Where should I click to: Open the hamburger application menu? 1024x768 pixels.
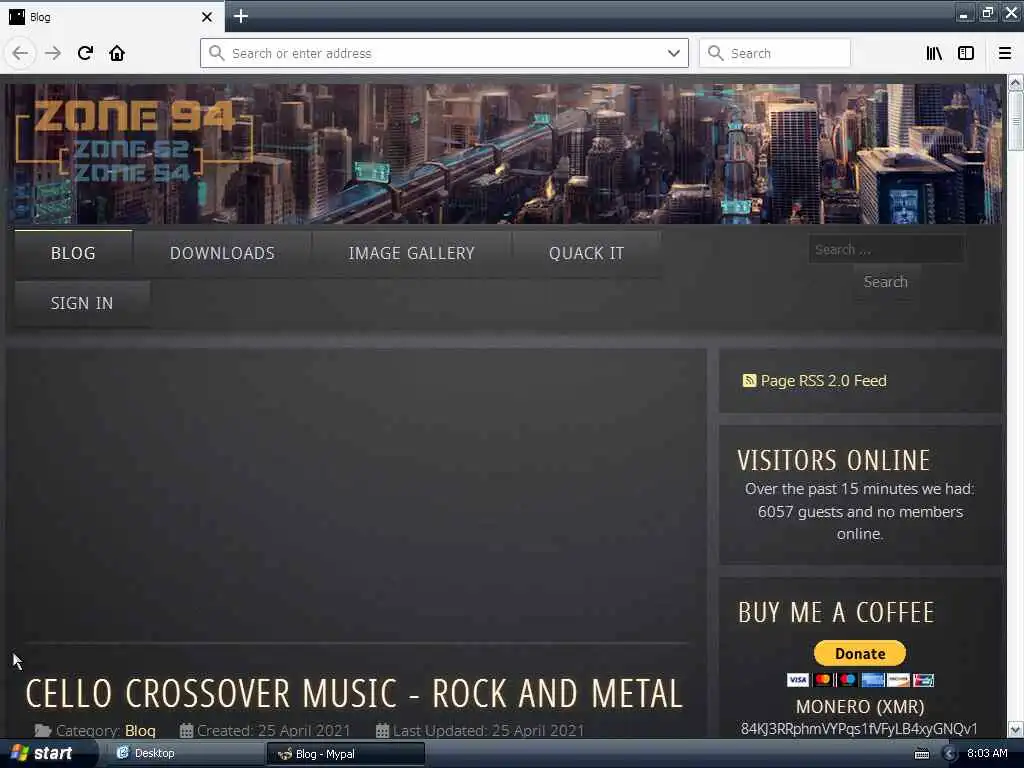pos(1005,53)
